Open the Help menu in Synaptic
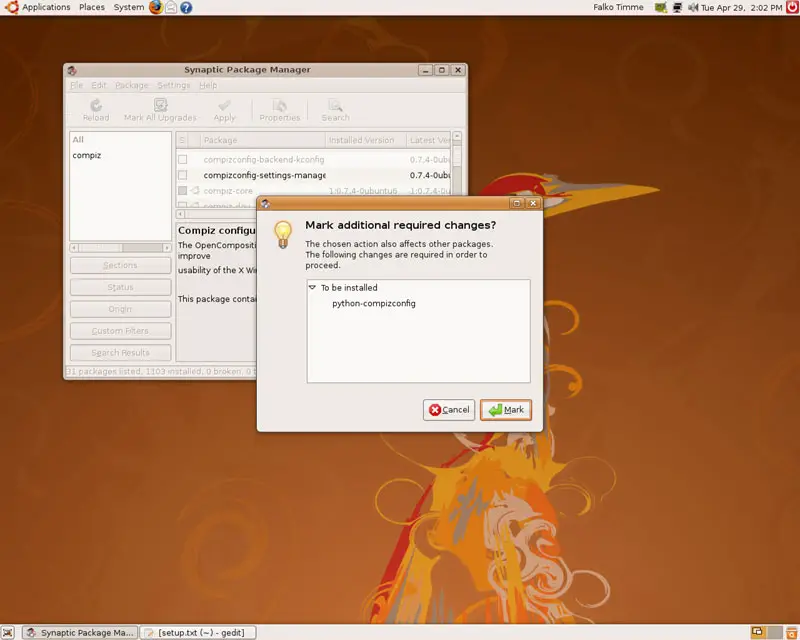The height and width of the screenshot is (640, 800). point(208,85)
